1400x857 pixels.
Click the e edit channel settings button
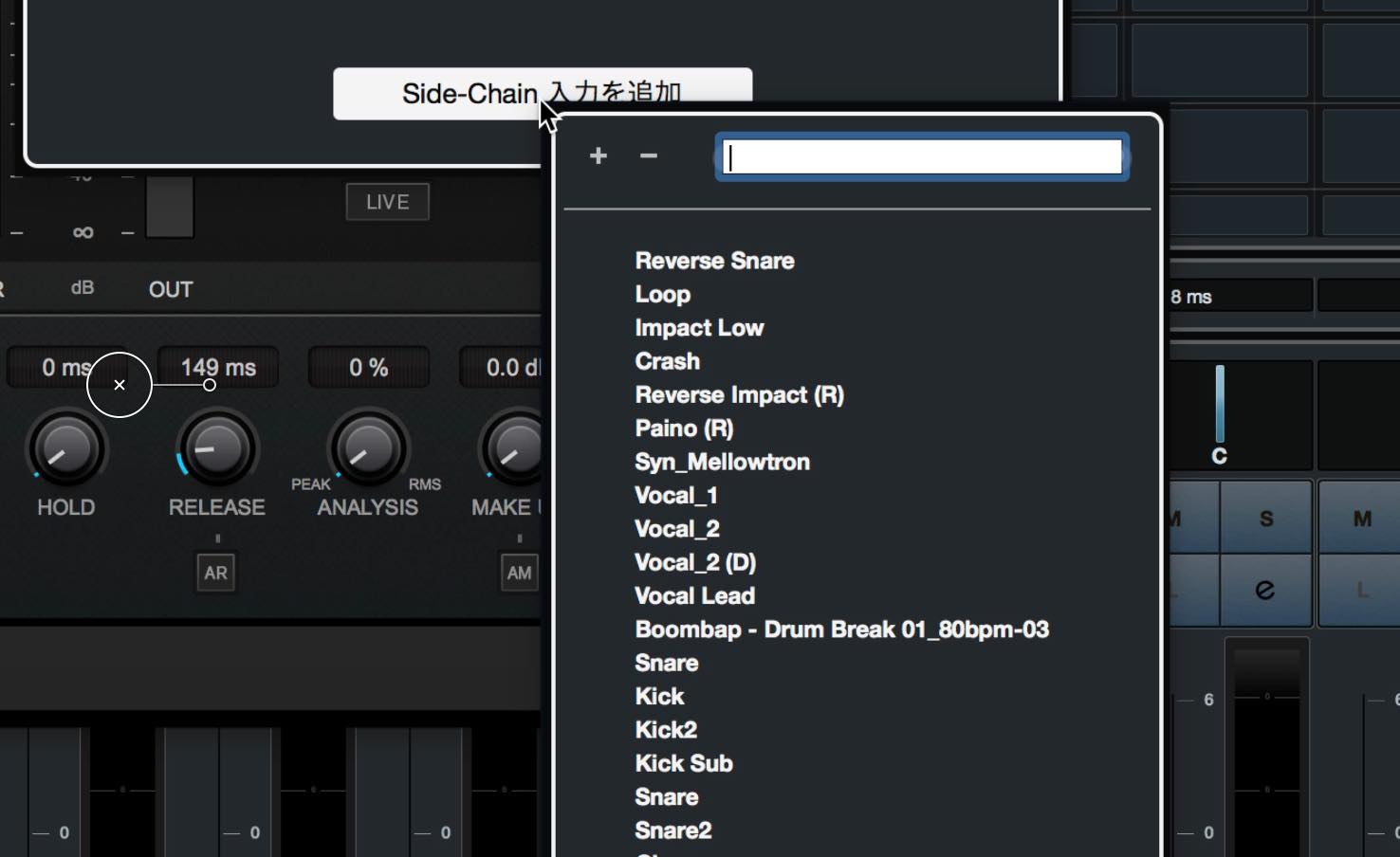pyautogui.click(x=1265, y=590)
